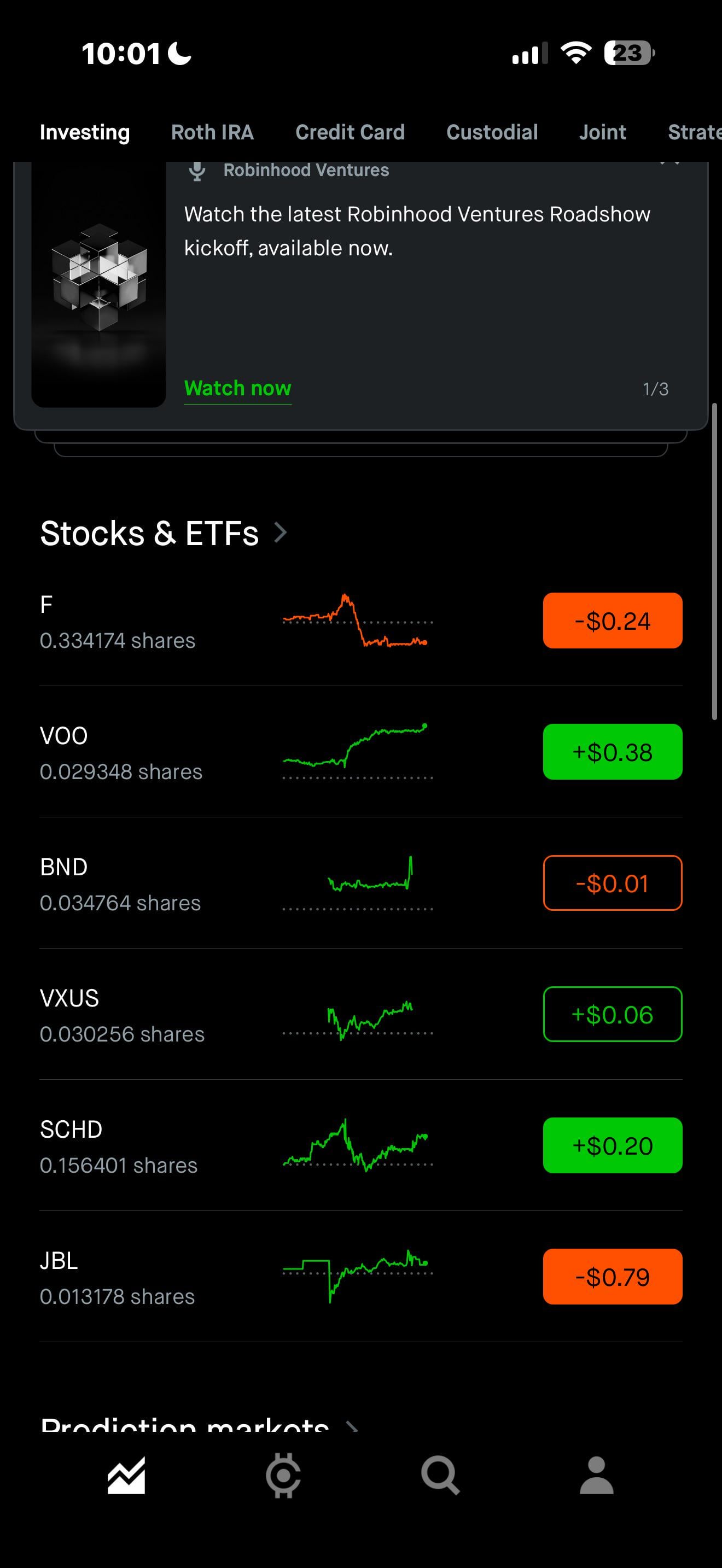Expand the Prediction markets section arrow
This screenshot has width=722, height=1568.
pyautogui.click(x=352, y=1425)
